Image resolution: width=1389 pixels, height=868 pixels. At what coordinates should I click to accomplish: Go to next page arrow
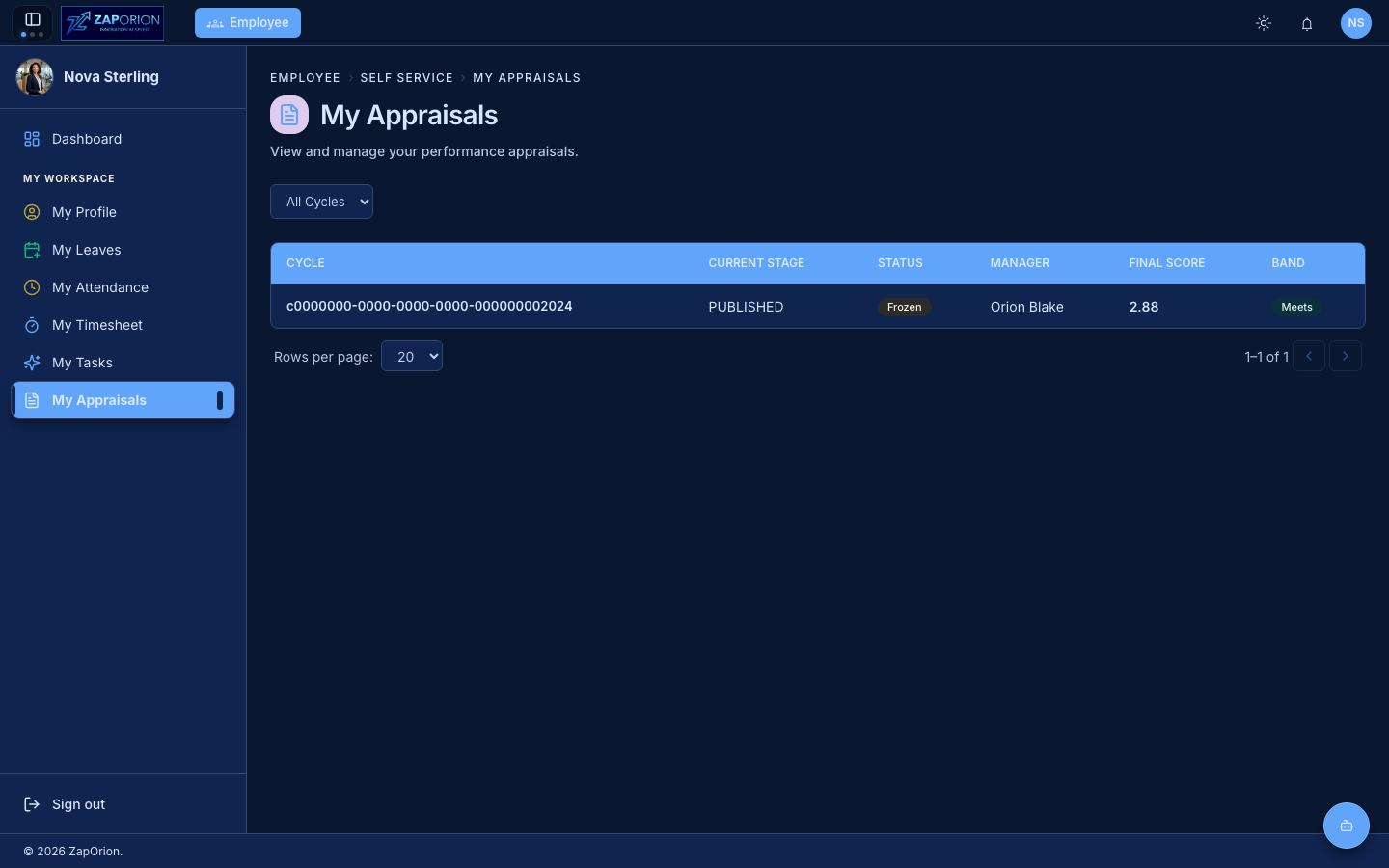(x=1346, y=356)
